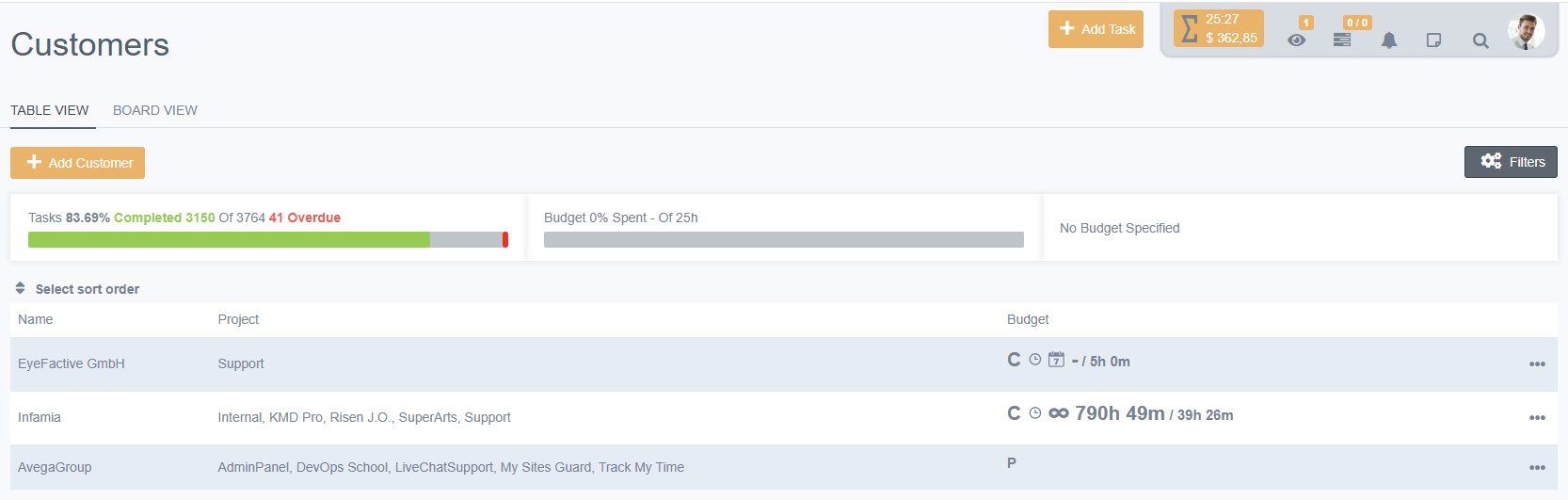The height and width of the screenshot is (500, 1568).
Task: Open the sticky notes icon
Action: click(x=1433, y=40)
